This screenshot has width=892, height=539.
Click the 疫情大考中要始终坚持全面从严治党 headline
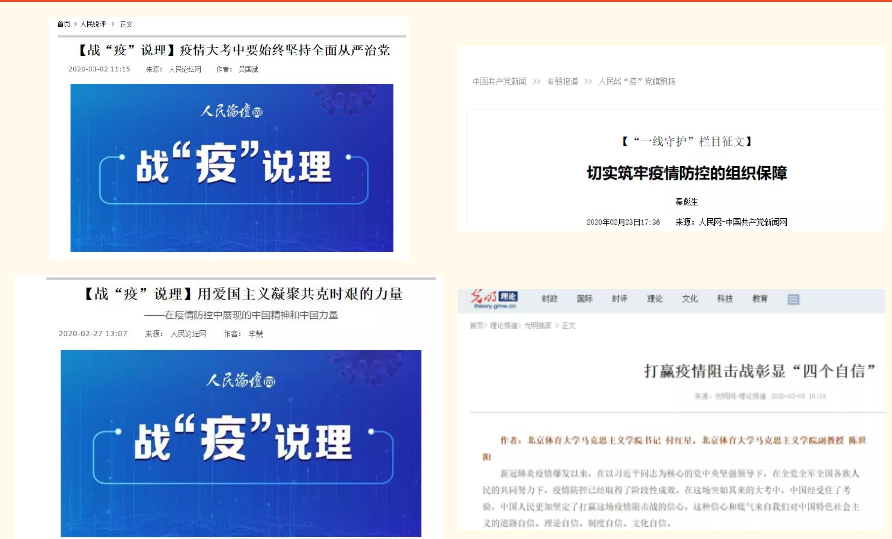(231, 48)
